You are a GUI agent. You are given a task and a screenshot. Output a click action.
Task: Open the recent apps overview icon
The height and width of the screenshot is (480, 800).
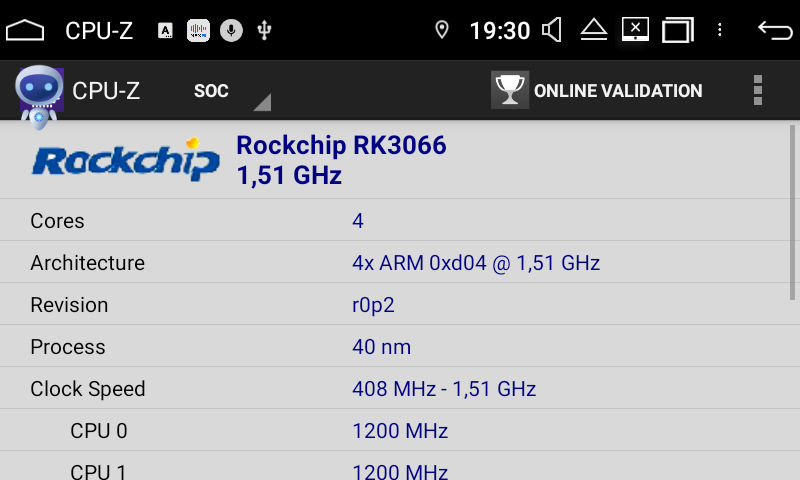pos(678,30)
